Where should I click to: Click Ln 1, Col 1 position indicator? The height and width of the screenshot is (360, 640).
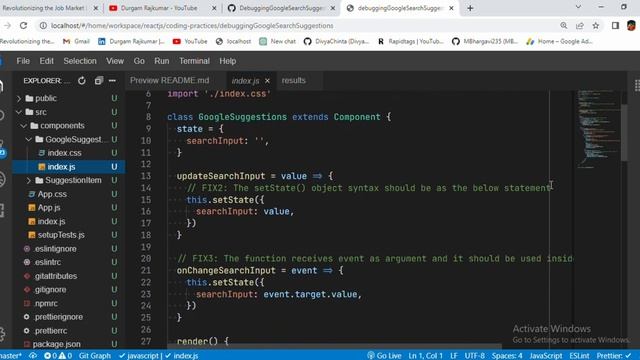pos(425,356)
